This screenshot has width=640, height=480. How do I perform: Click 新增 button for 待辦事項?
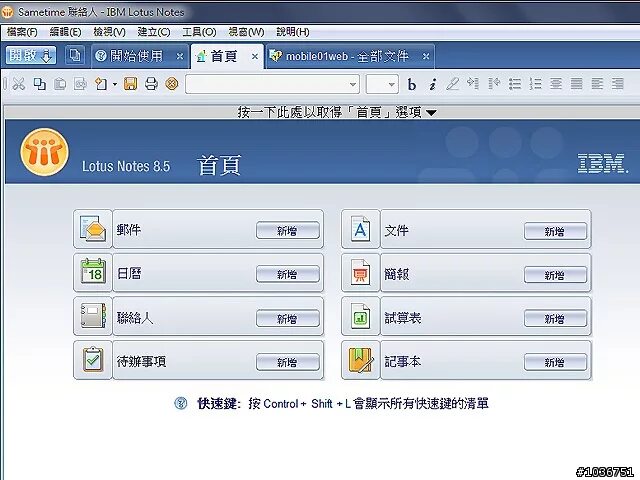click(x=288, y=362)
